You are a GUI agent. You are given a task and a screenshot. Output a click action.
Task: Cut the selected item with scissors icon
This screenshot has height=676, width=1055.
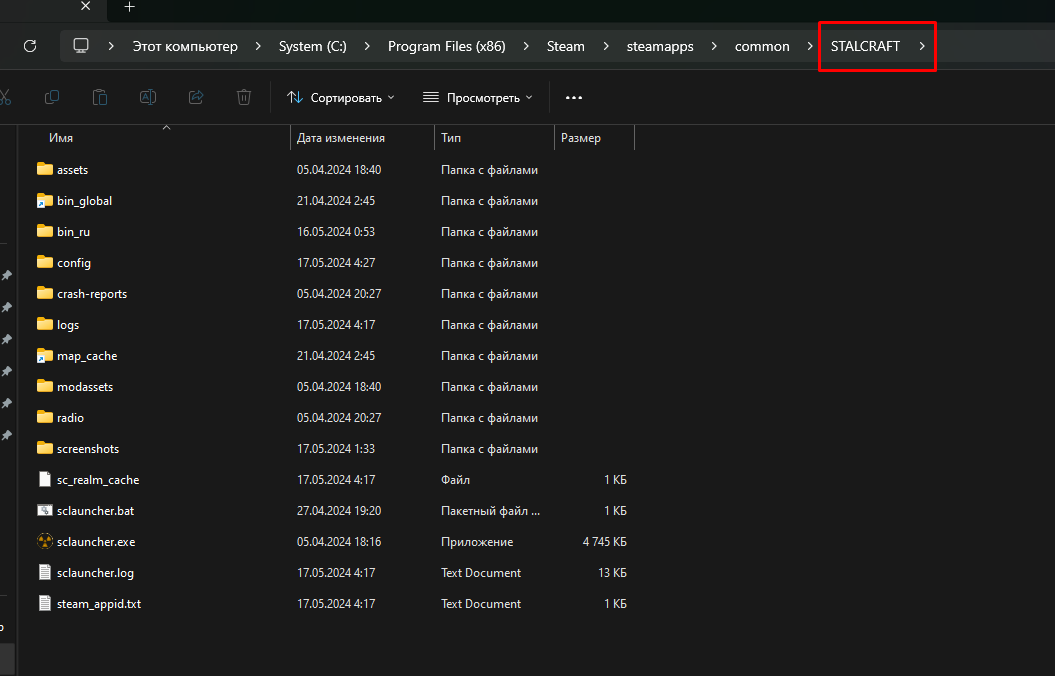coord(5,98)
